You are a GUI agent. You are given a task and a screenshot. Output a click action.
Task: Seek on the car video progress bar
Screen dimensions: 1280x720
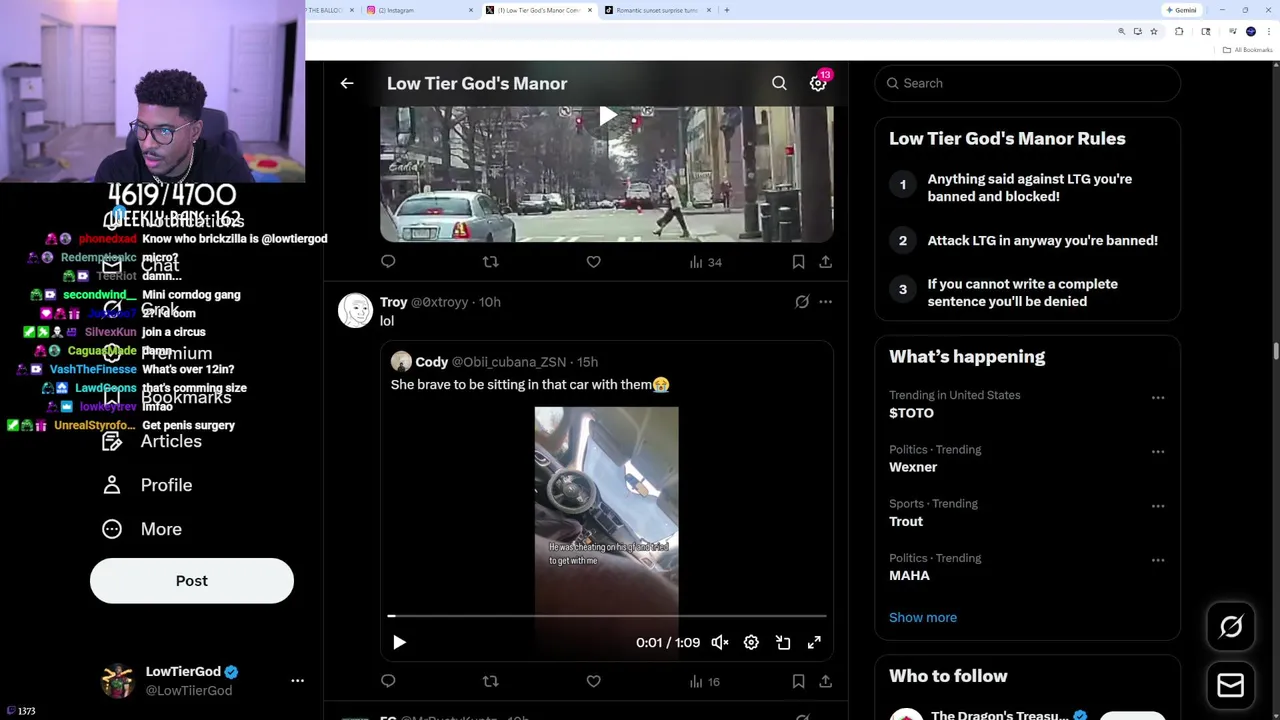pos(606,617)
